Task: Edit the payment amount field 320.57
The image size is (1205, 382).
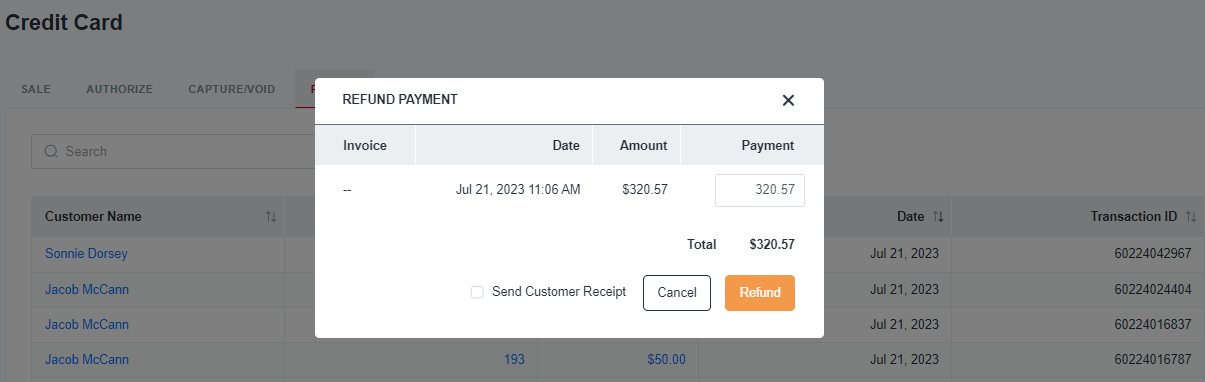Action: coord(760,190)
